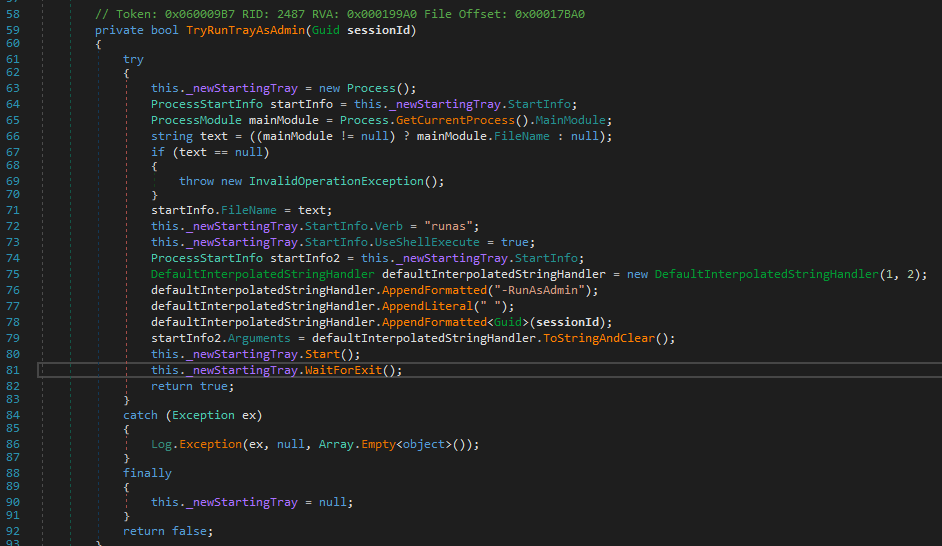Click WaitForExit method on line 81
942x546 pixels.
coord(343,370)
